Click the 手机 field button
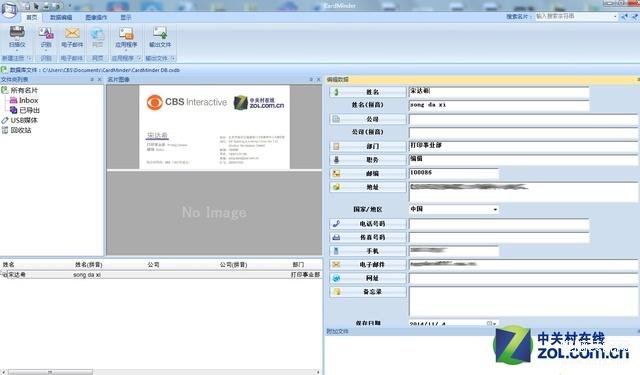This screenshot has width=640, height=375. coord(368,251)
